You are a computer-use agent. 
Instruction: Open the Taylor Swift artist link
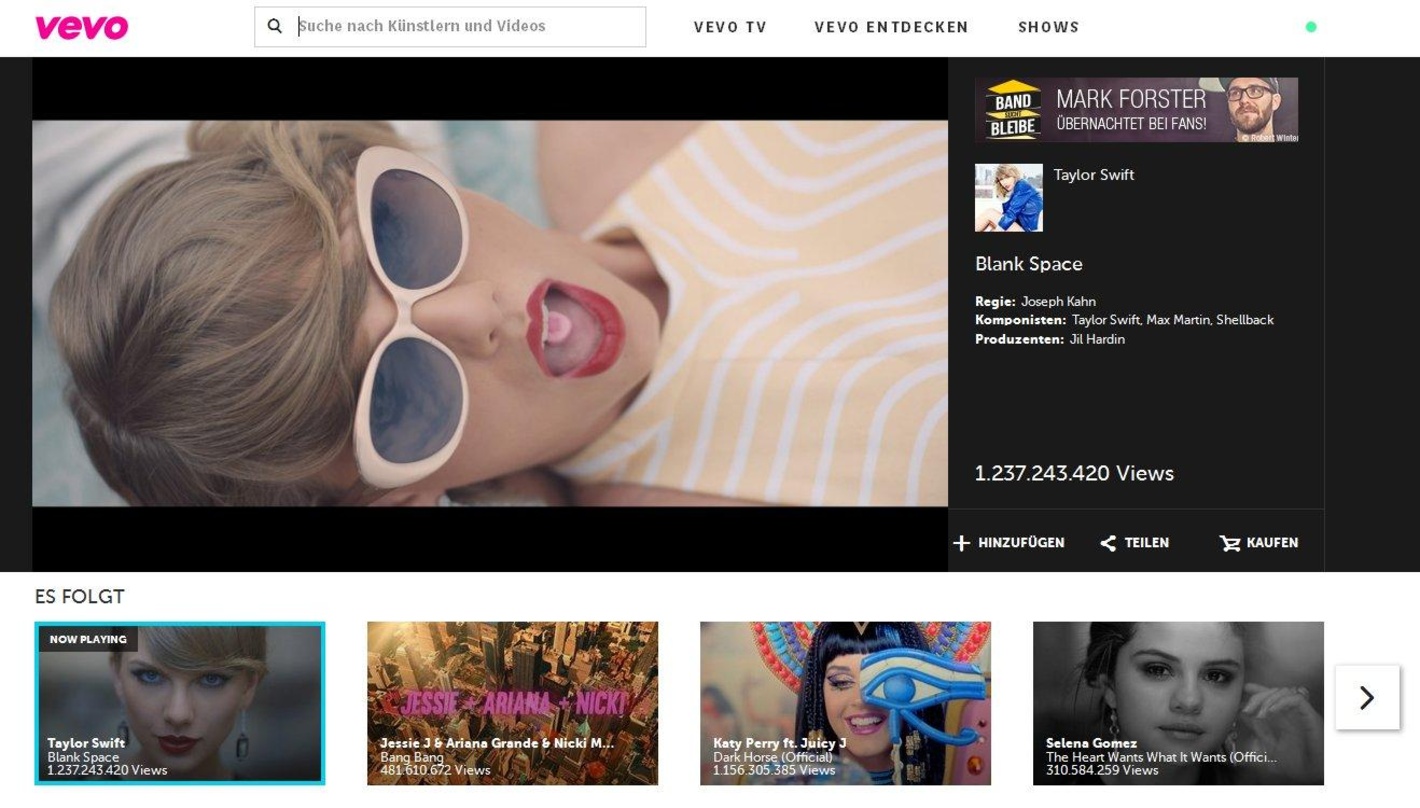(1093, 175)
